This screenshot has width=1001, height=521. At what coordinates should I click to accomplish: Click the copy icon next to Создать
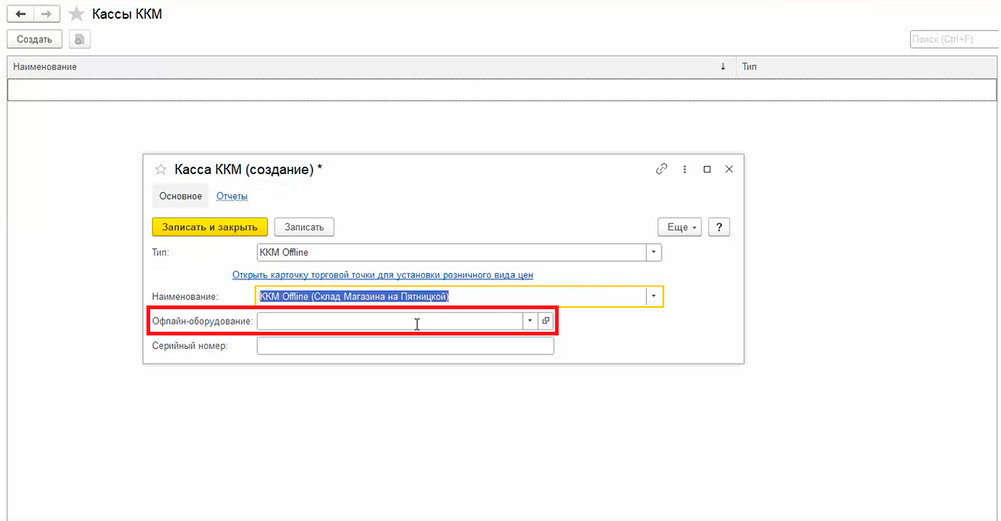[x=80, y=39]
